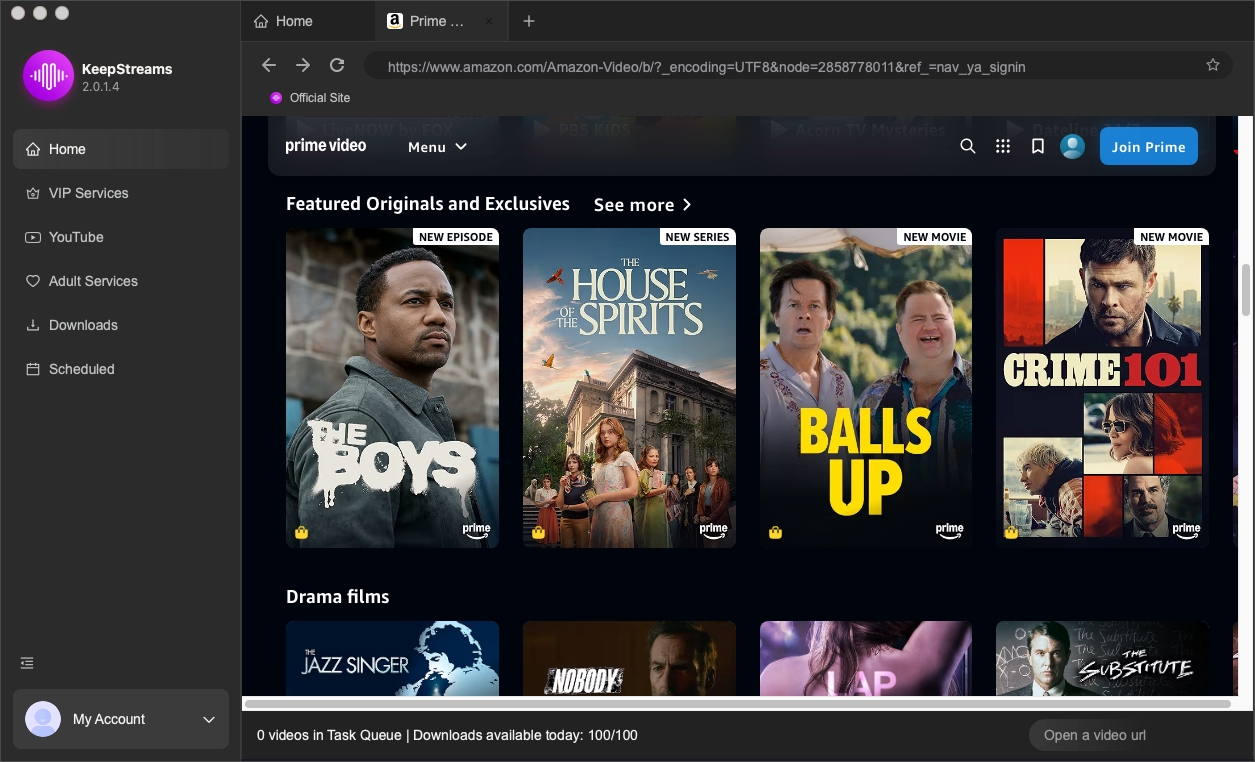Go back with the back arrow
Viewport: 1255px width, 762px height.
269,65
